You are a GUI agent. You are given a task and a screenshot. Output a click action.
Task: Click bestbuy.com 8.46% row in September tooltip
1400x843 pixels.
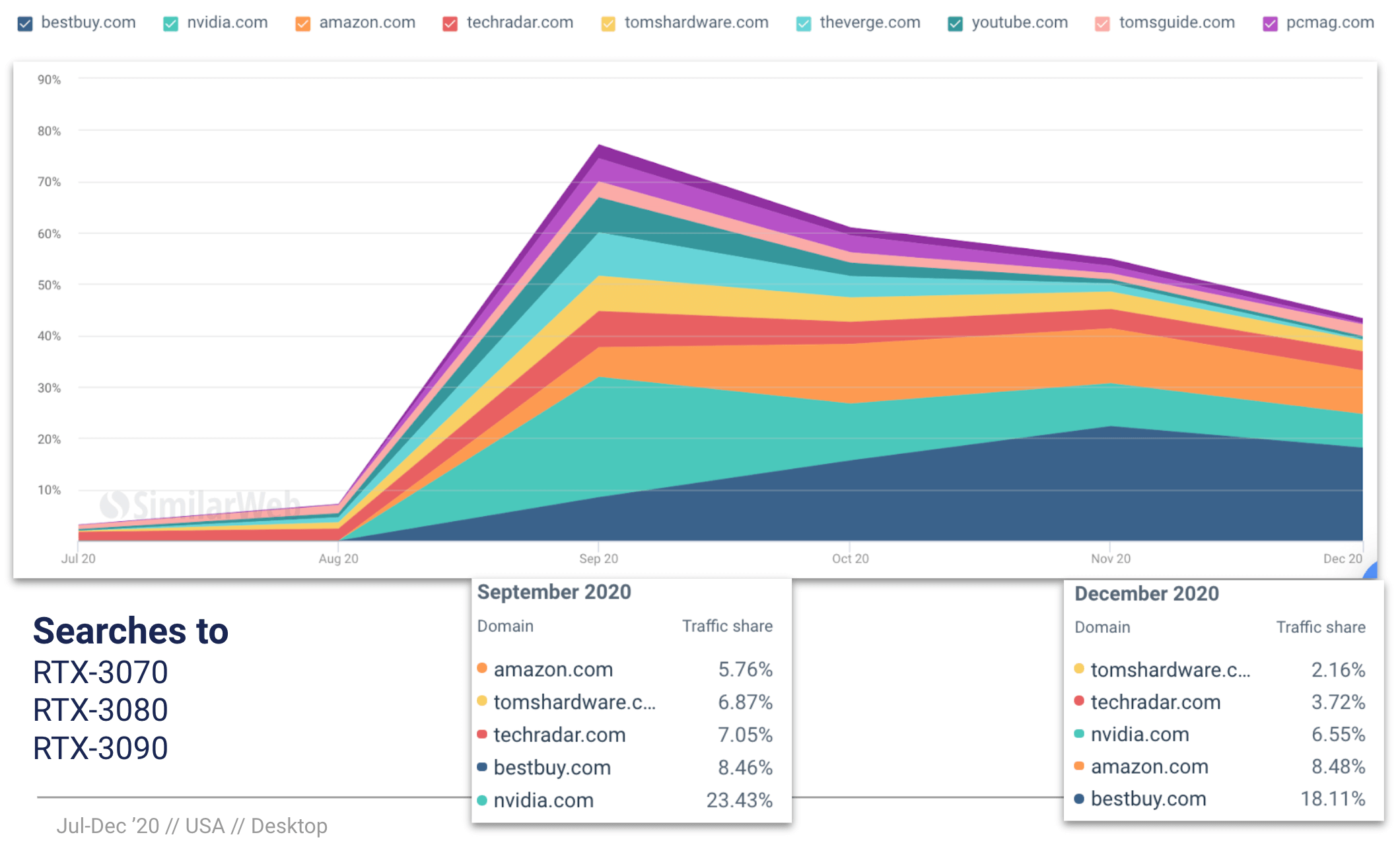pos(625,768)
